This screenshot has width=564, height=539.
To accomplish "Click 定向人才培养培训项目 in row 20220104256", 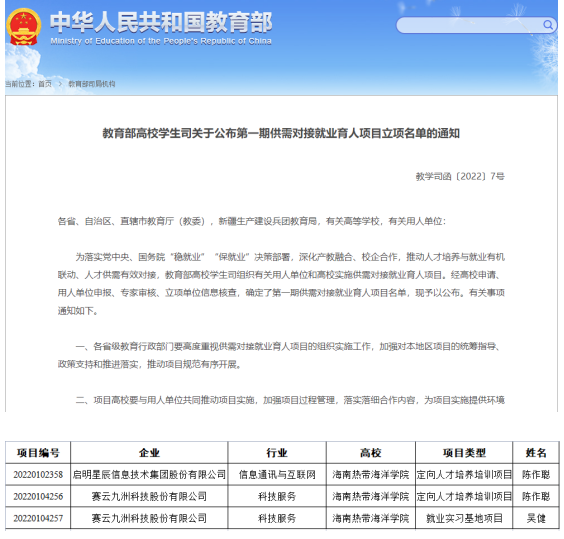I will tap(464, 497).
